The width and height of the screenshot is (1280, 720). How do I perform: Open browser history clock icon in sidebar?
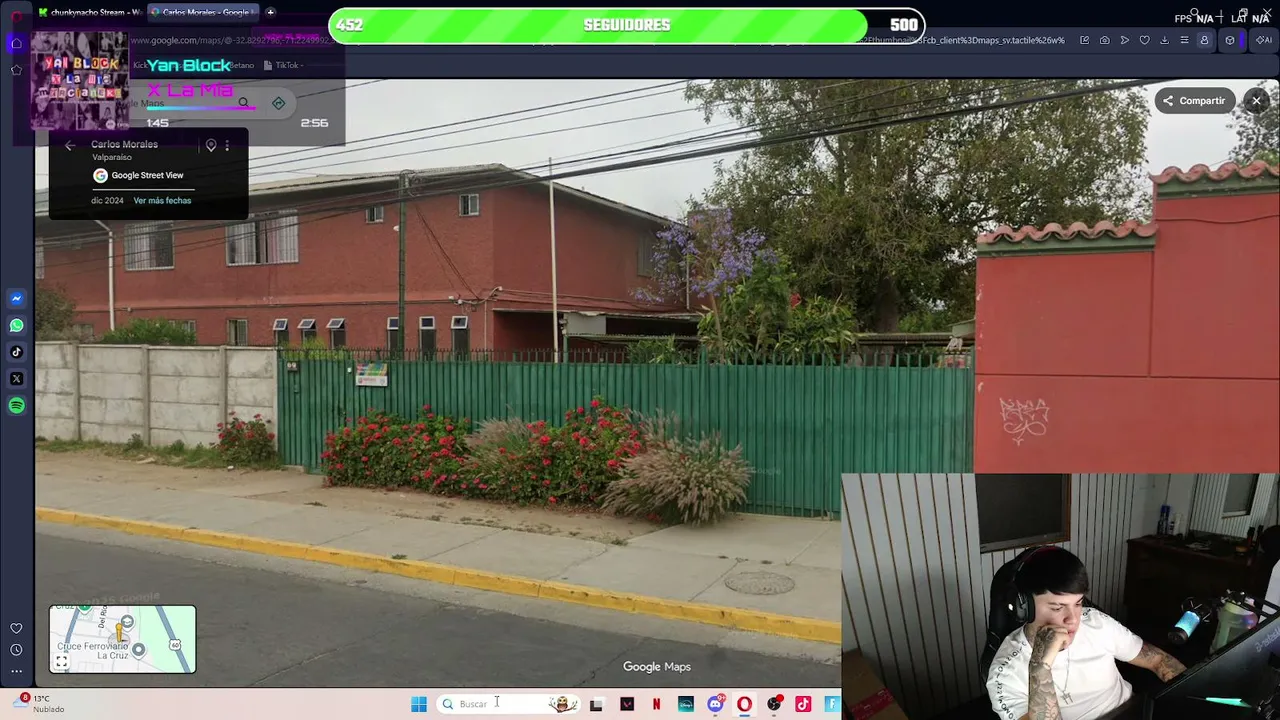tap(16, 650)
